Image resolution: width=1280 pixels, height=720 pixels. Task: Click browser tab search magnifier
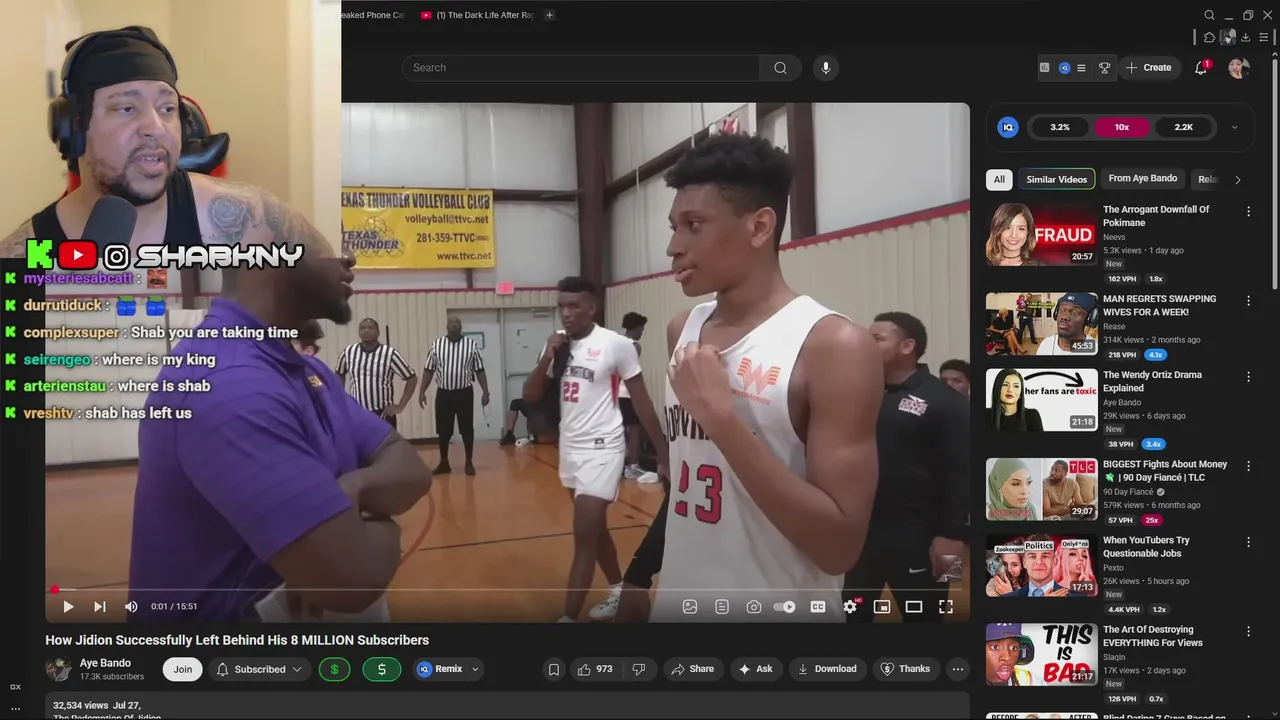coord(1209,15)
